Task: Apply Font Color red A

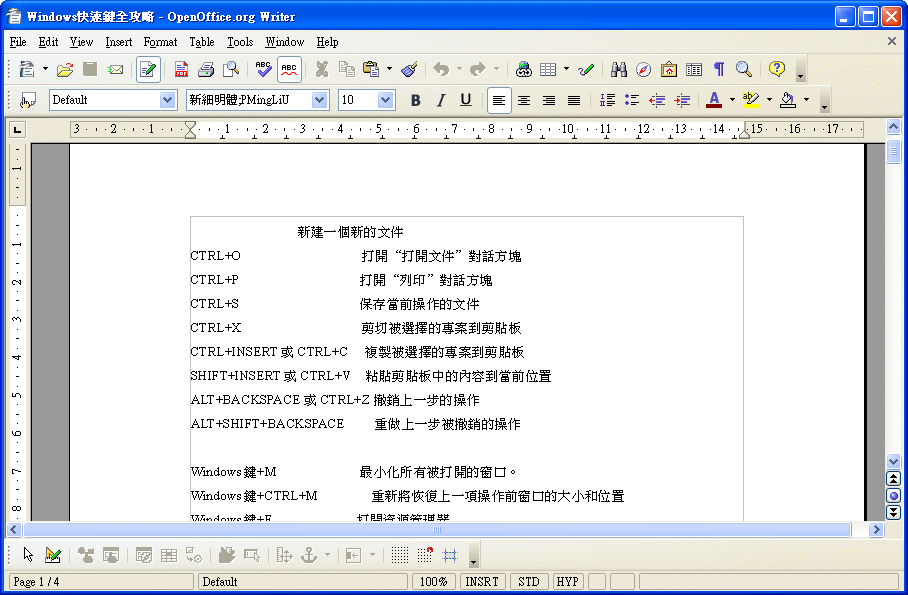Action: (714, 100)
